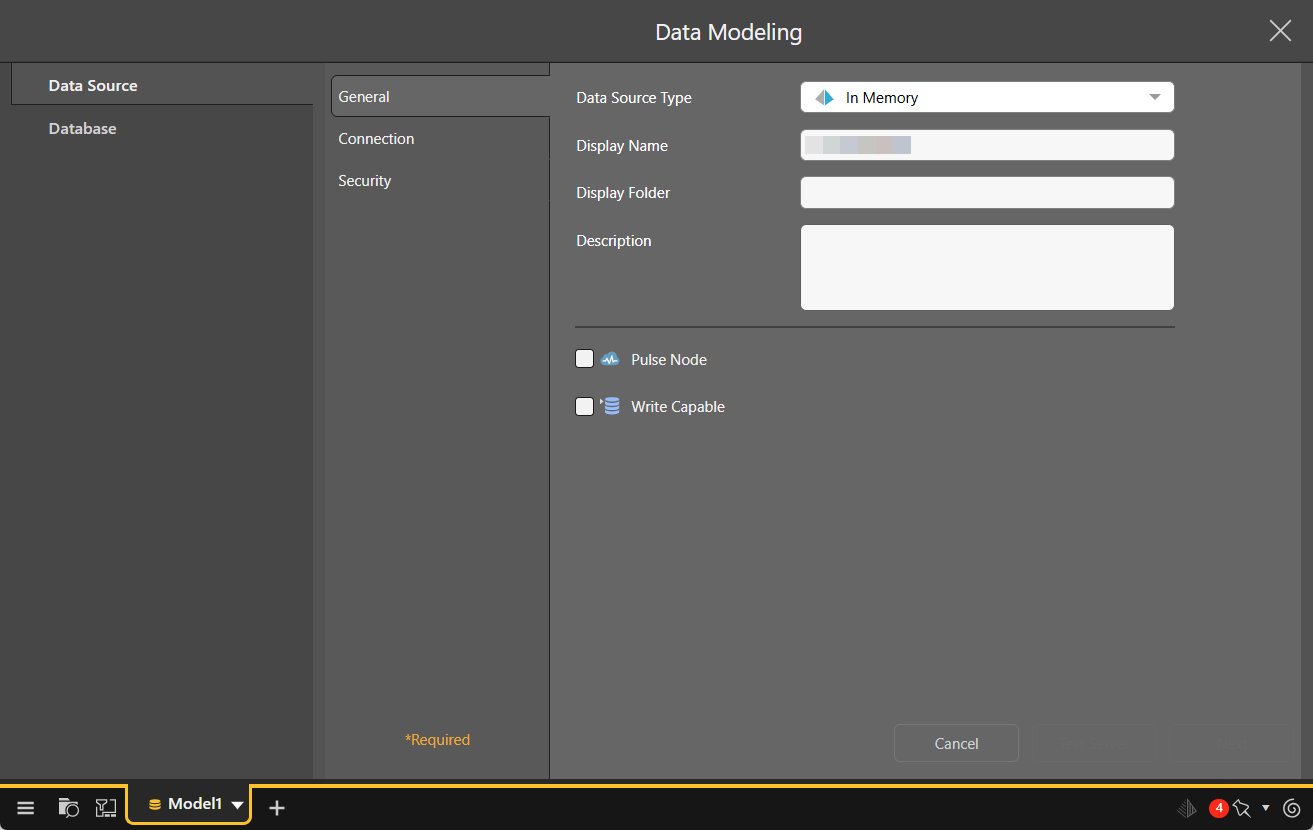Open the Data Source Type dropdown
Viewport: 1313px width, 830px height.
point(986,97)
